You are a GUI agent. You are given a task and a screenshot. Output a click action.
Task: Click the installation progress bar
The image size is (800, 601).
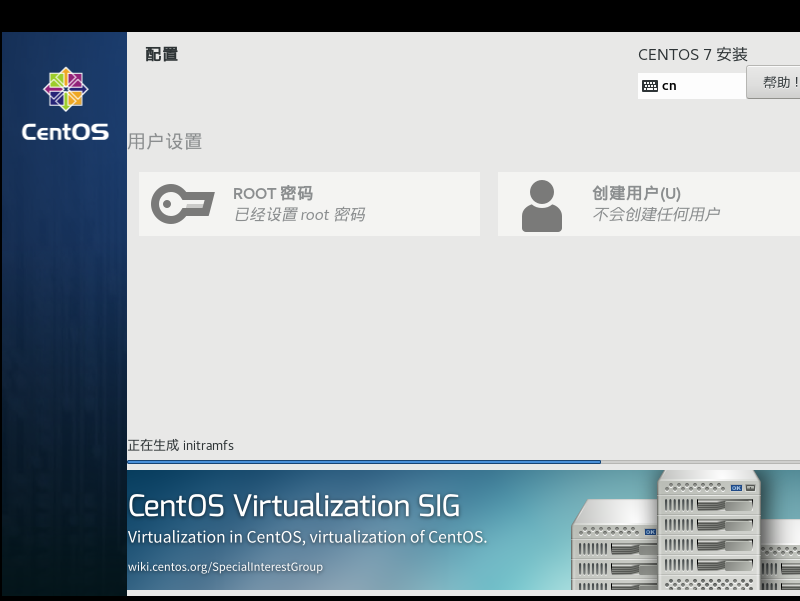click(x=364, y=462)
